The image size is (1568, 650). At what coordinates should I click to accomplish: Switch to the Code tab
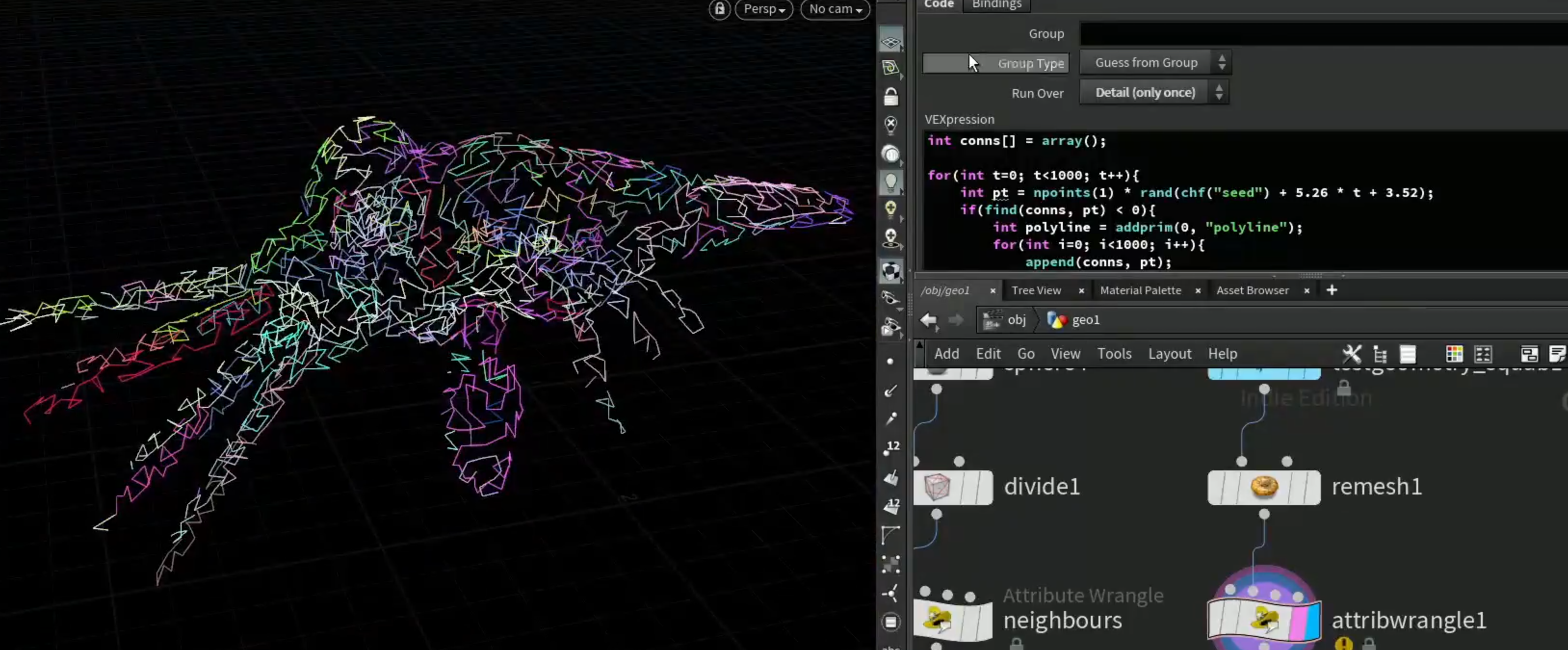click(939, 5)
